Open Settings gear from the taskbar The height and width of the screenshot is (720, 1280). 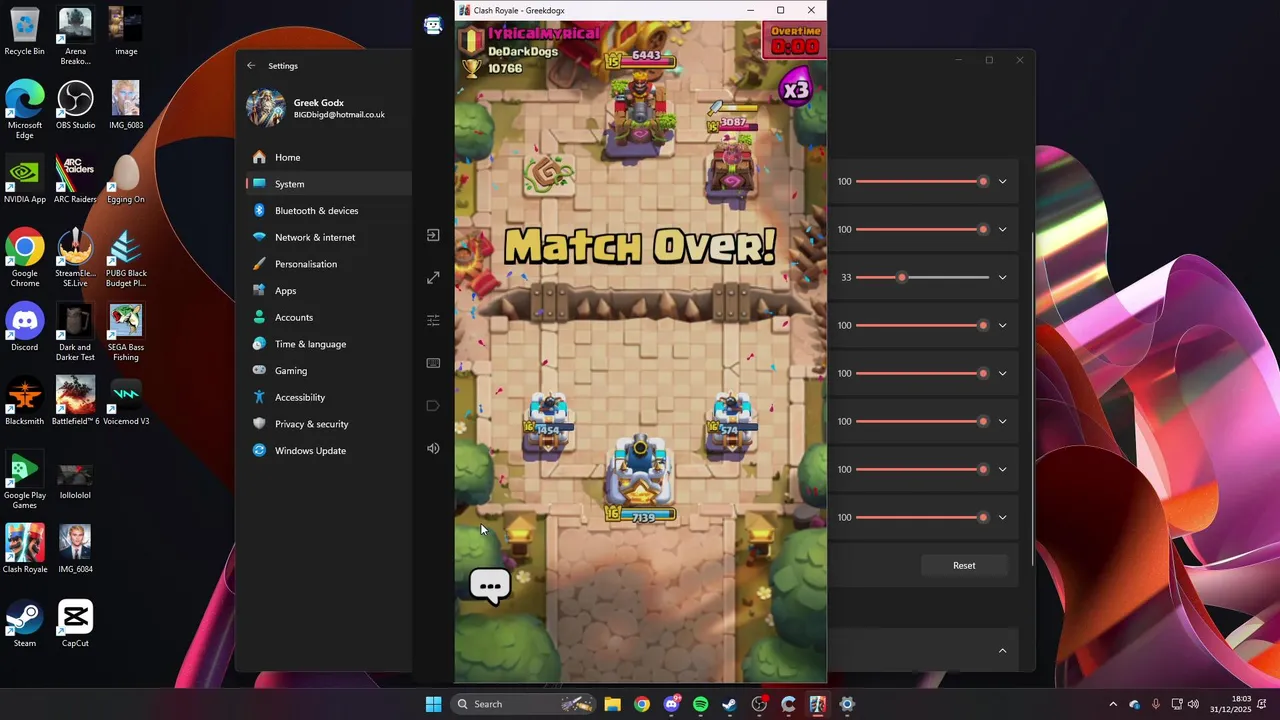pos(847,704)
